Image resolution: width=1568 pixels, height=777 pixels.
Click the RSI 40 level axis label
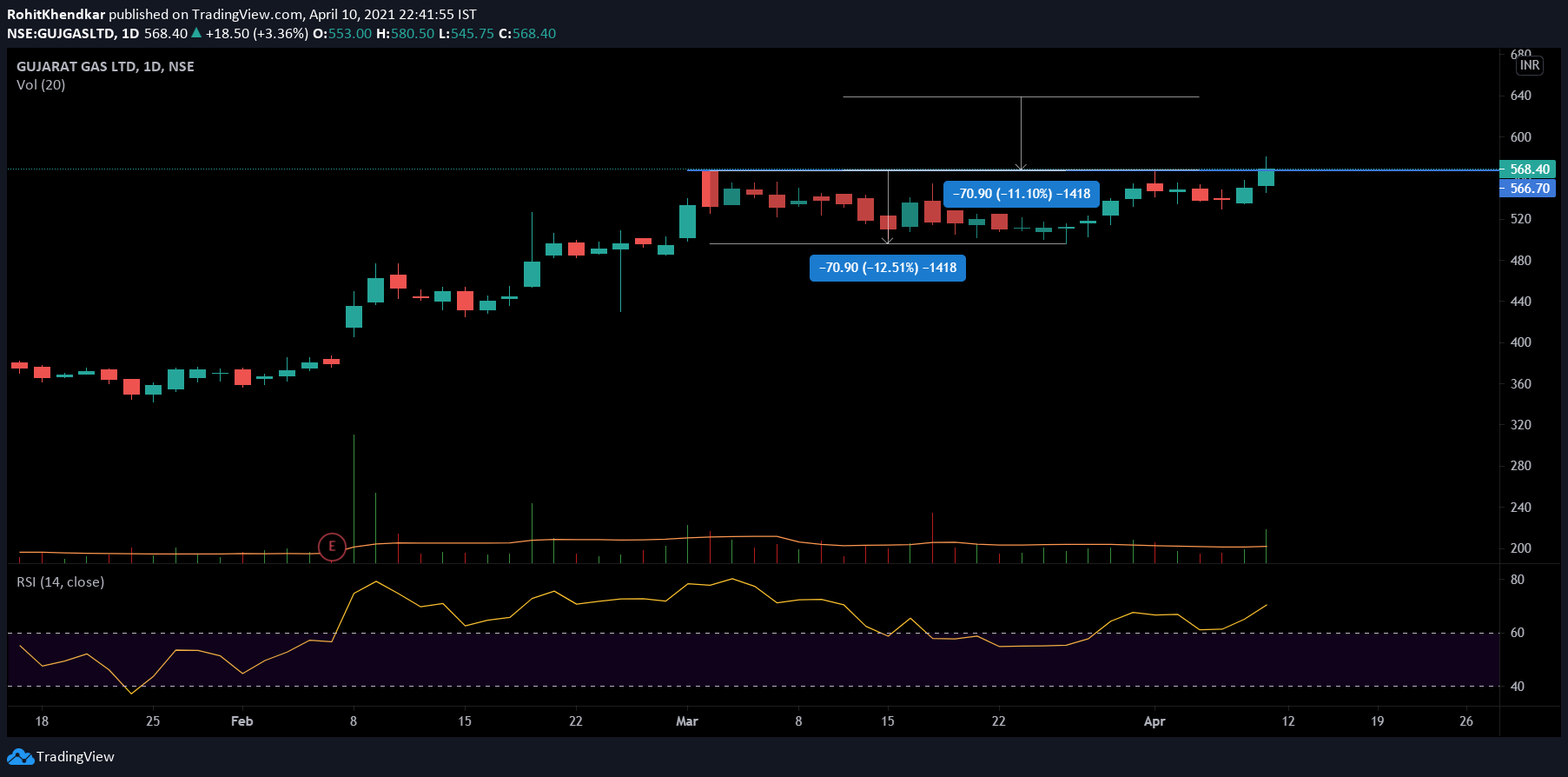click(1518, 687)
